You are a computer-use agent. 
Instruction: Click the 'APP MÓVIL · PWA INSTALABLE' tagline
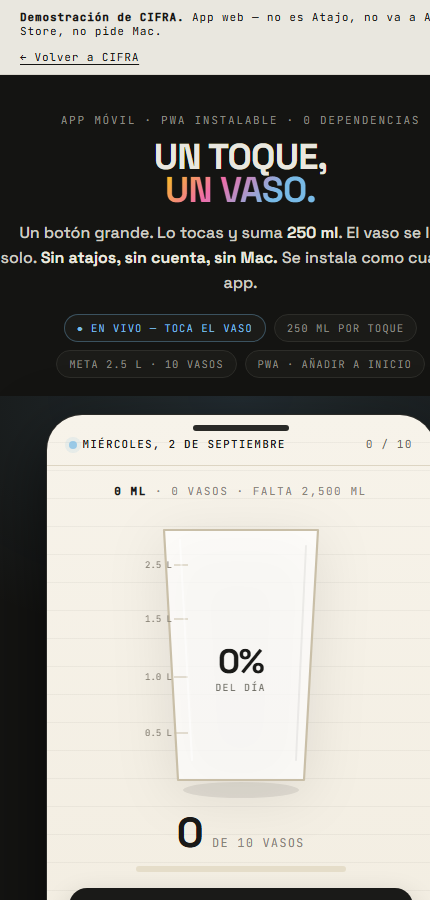click(x=169, y=120)
